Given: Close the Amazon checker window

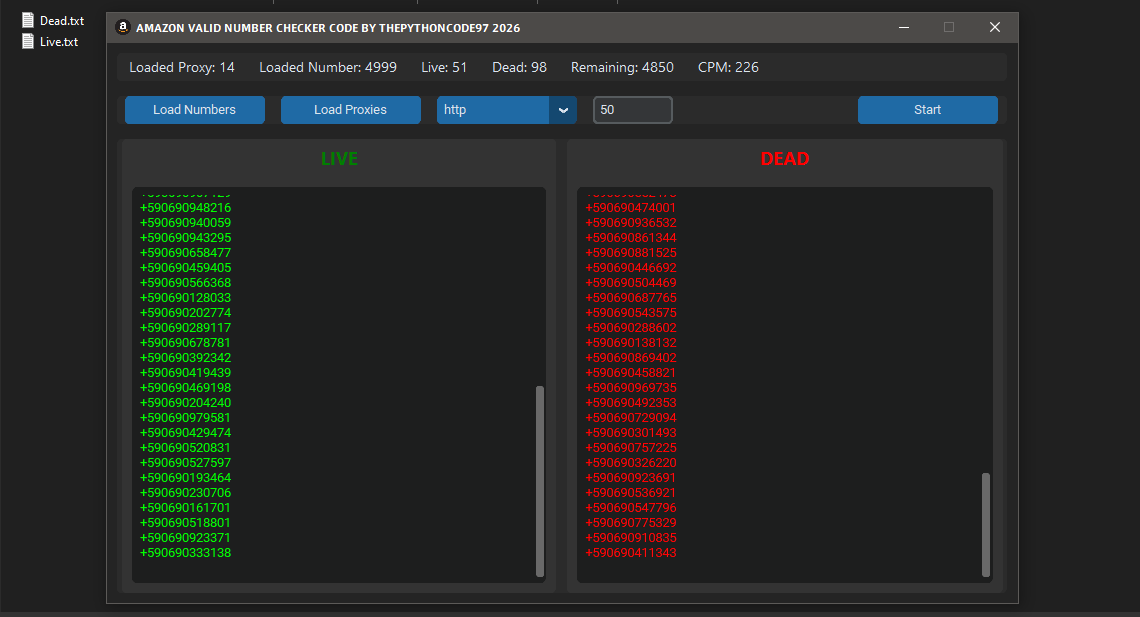Looking at the screenshot, I should [x=995, y=28].
